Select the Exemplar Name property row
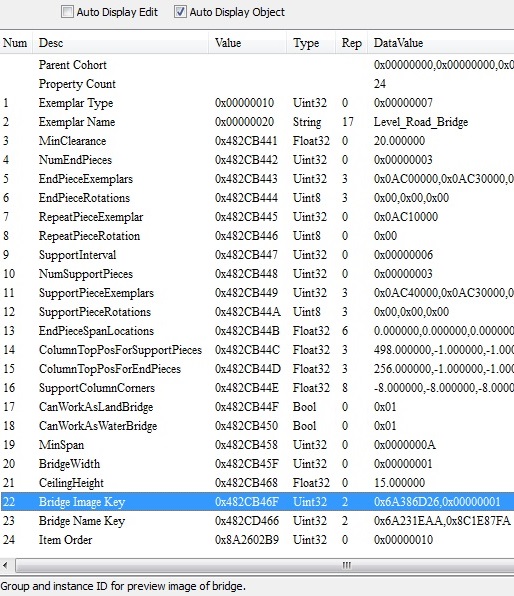This screenshot has height=596, width=514. pos(257,122)
